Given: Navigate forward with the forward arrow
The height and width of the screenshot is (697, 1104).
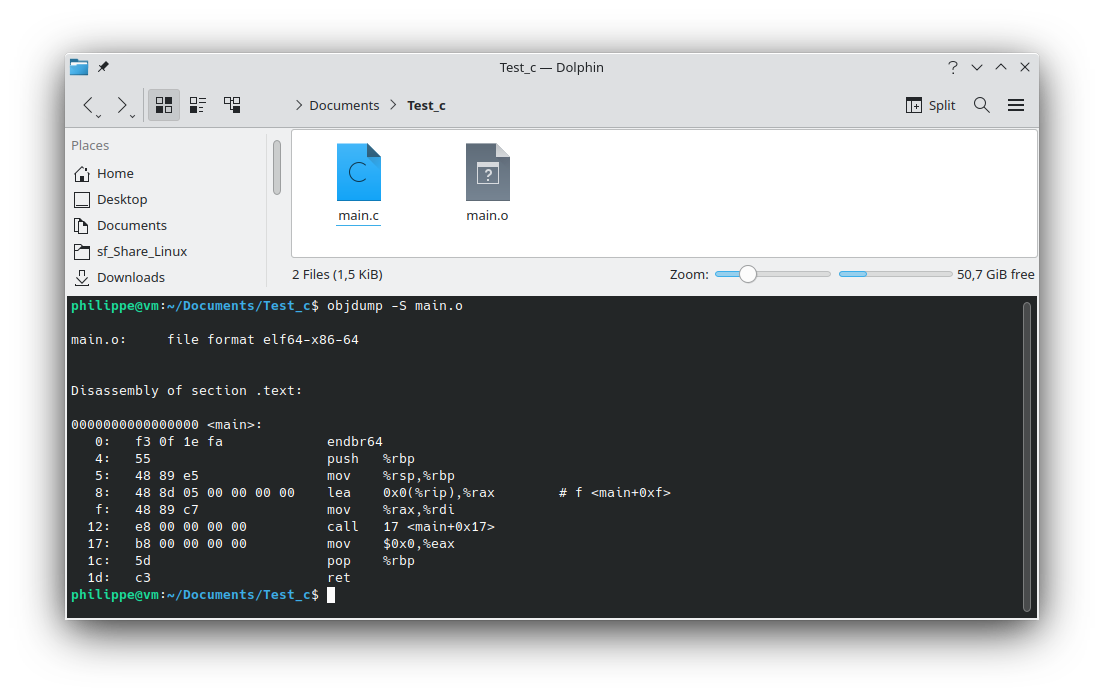Looking at the screenshot, I should point(121,102).
